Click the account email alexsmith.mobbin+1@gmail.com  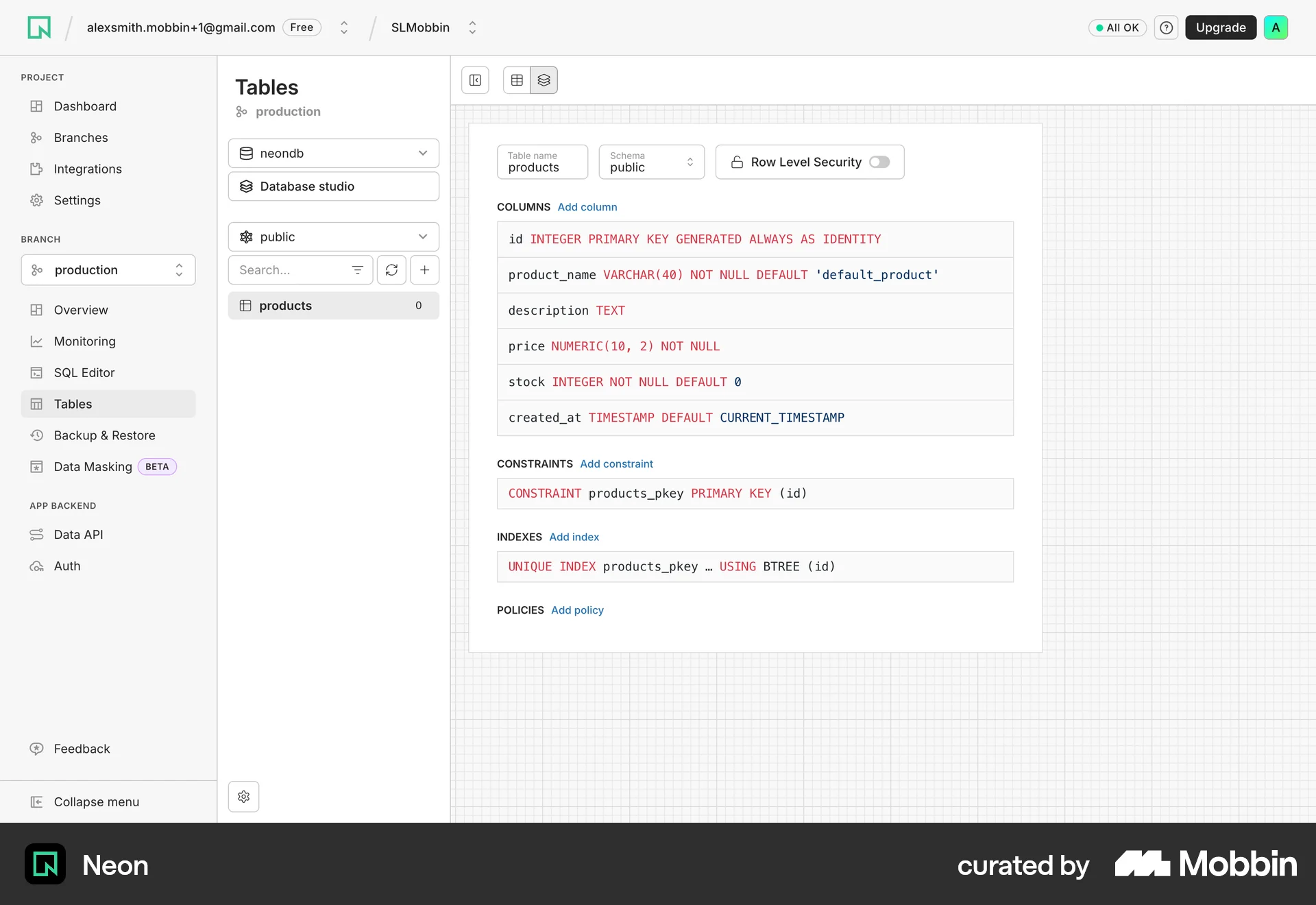pyautogui.click(x=181, y=27)
